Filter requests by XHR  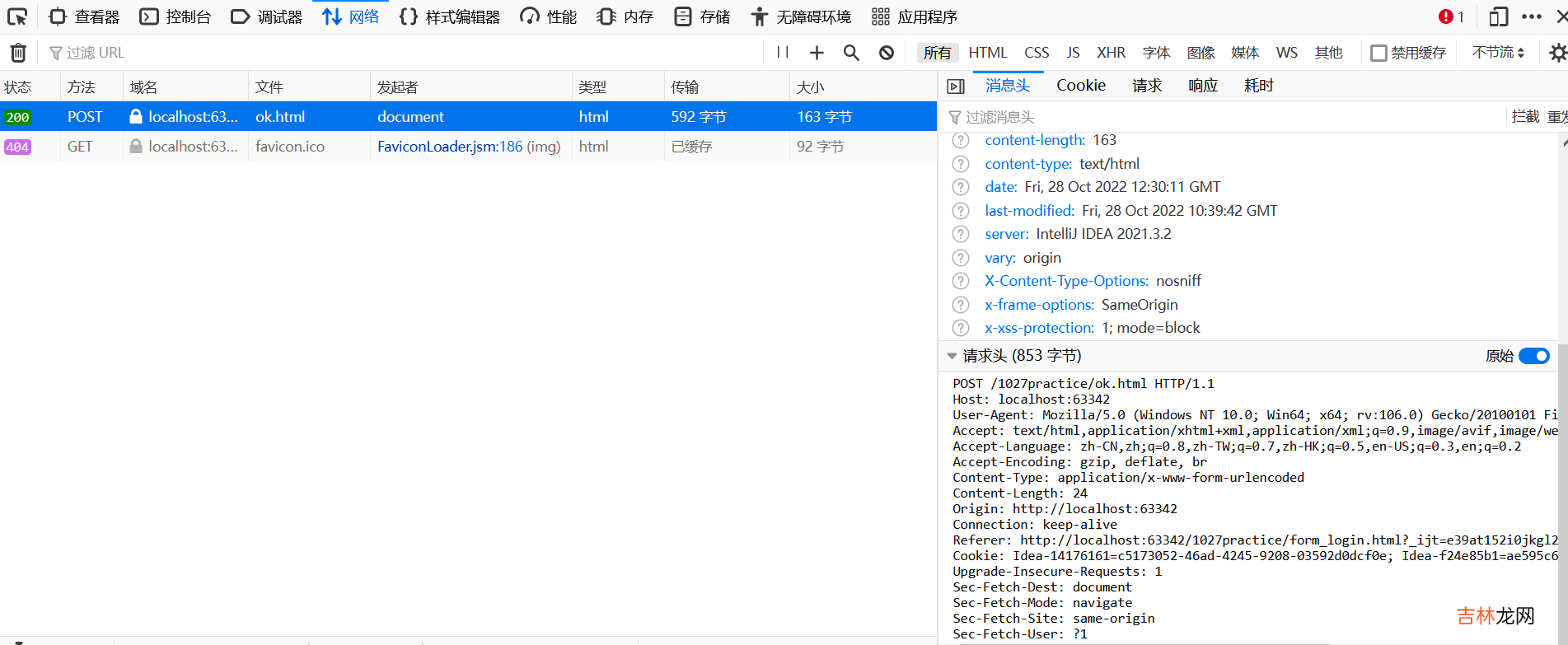pos(1111,53)
